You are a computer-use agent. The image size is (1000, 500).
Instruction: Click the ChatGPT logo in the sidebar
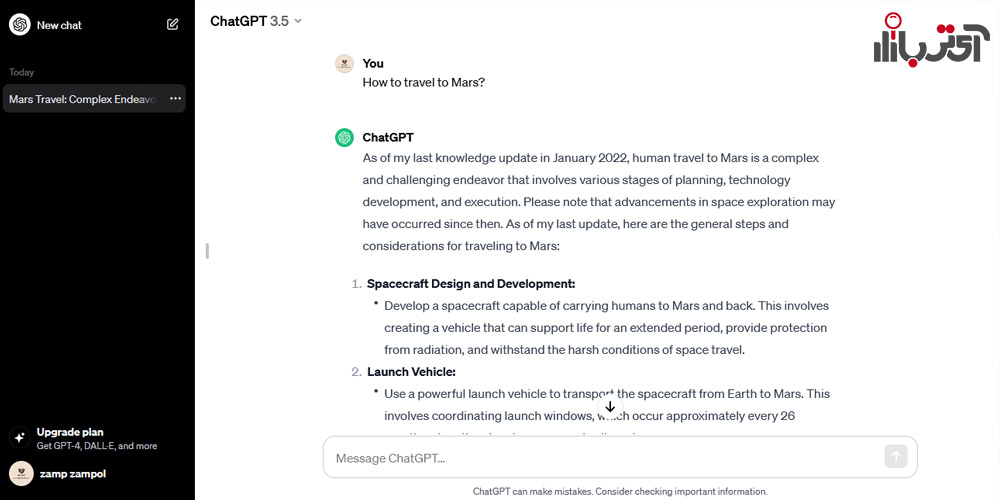pos(20,25)
